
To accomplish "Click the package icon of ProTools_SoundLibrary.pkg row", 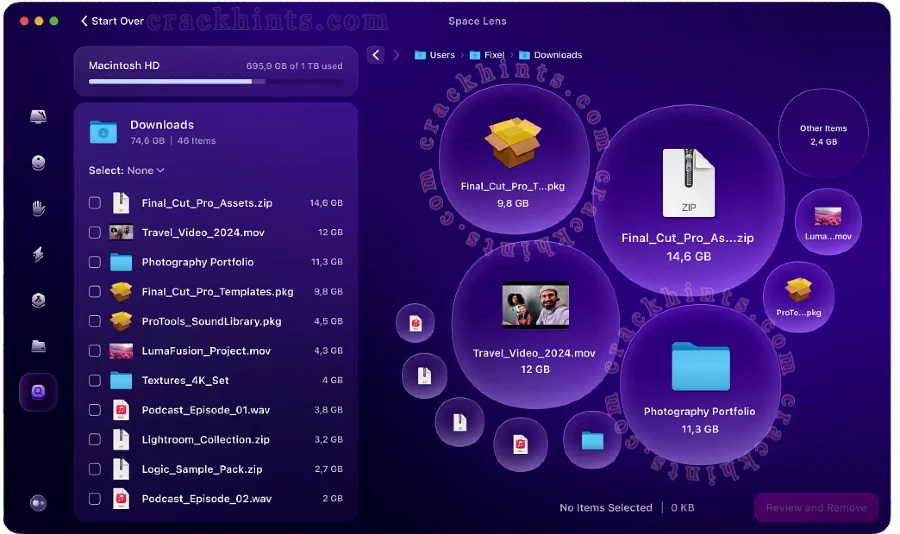I will (x=121, y=321).
